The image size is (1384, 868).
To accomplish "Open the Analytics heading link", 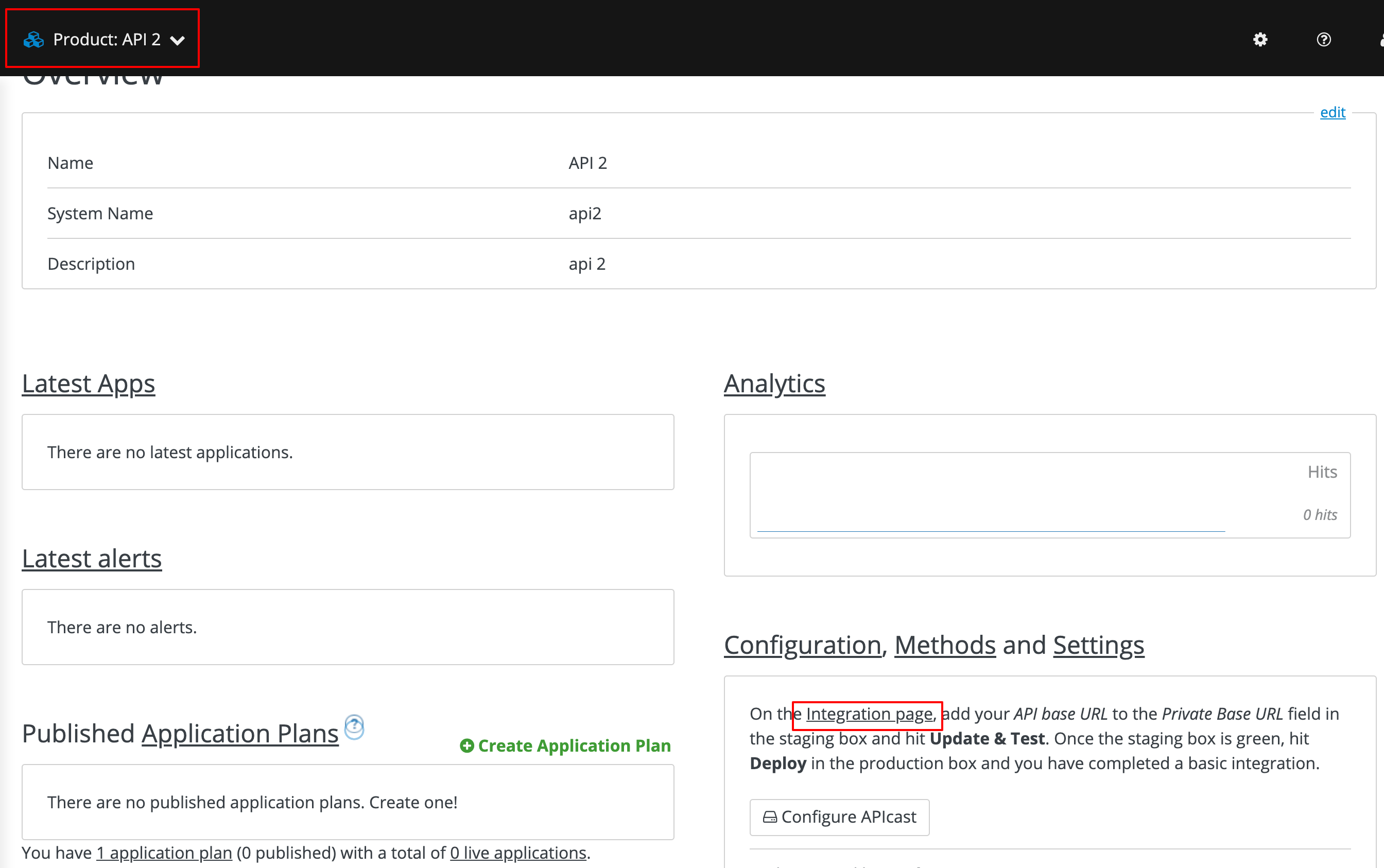I will pos(774,384).
